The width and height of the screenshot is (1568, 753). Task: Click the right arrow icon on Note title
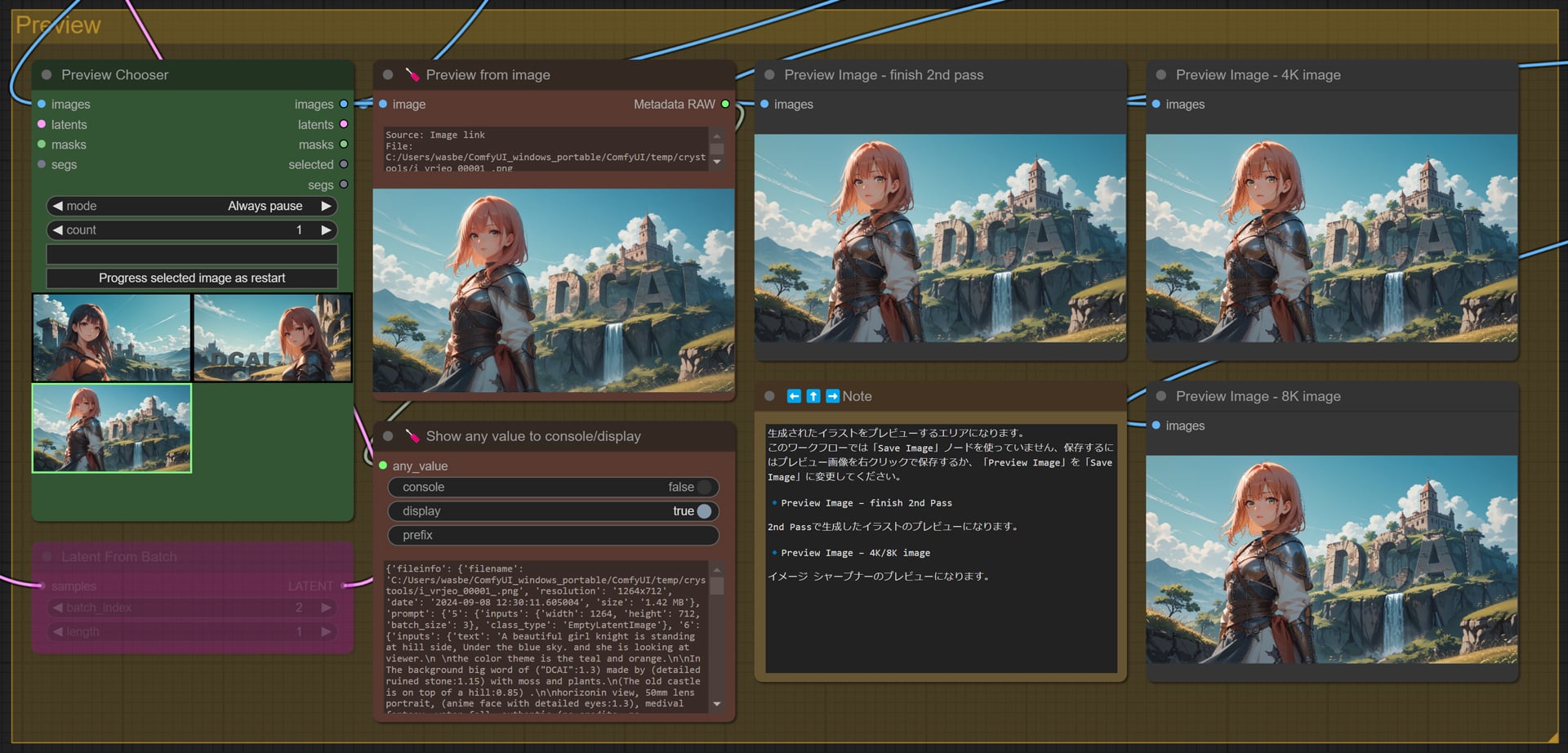tap(833, 396)
